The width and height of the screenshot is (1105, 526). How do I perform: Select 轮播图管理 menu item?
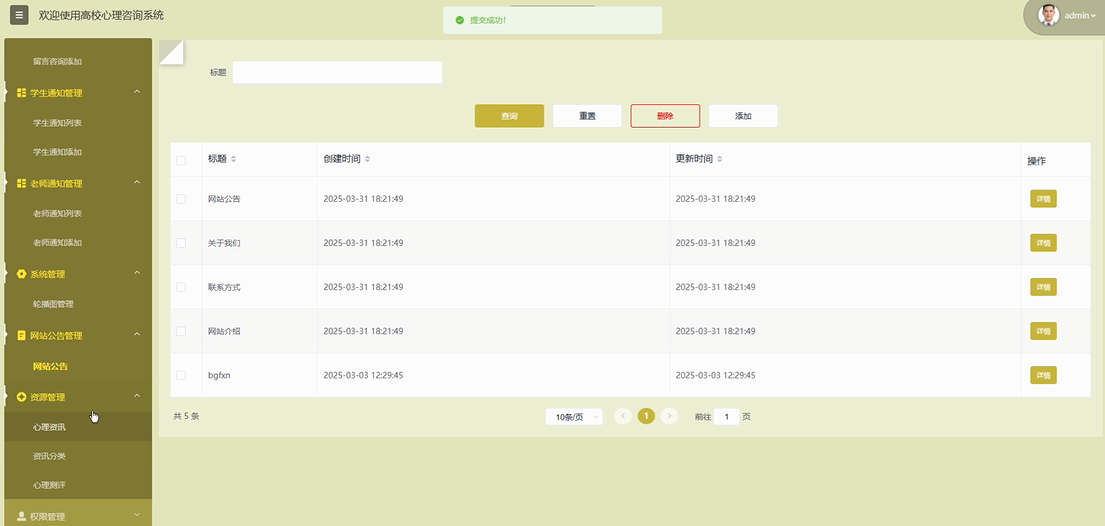(53, 304)
